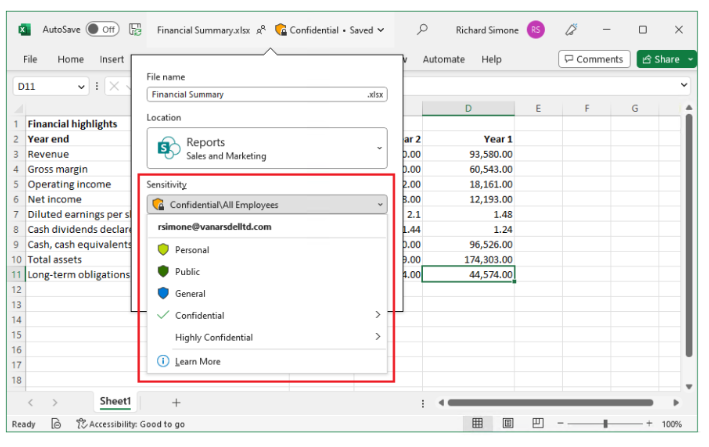The width and height of the screenshot is (709, 447).
Task: Click the formula bar options dots
Action: 97,86
